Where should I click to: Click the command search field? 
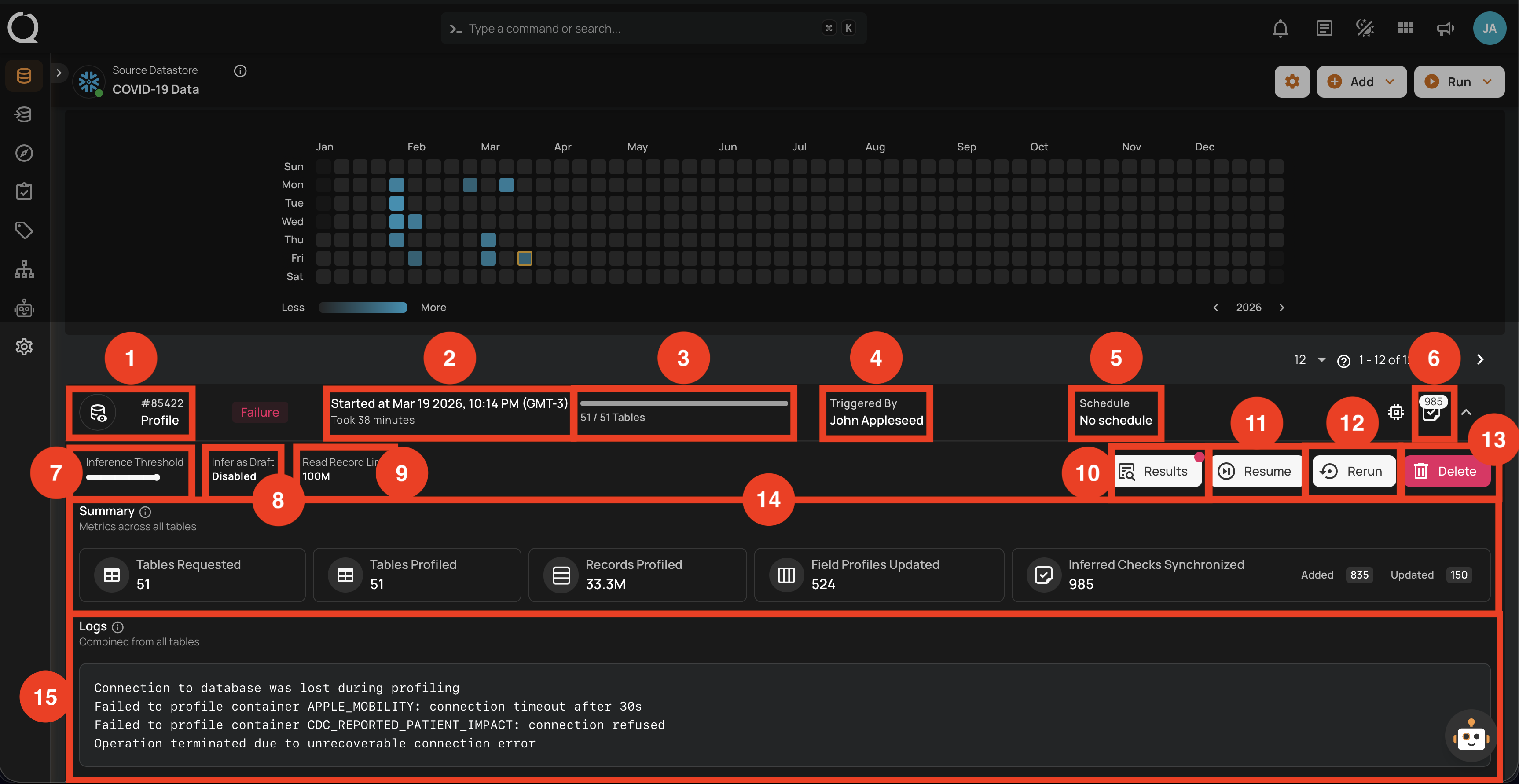[x=649, y=28]
